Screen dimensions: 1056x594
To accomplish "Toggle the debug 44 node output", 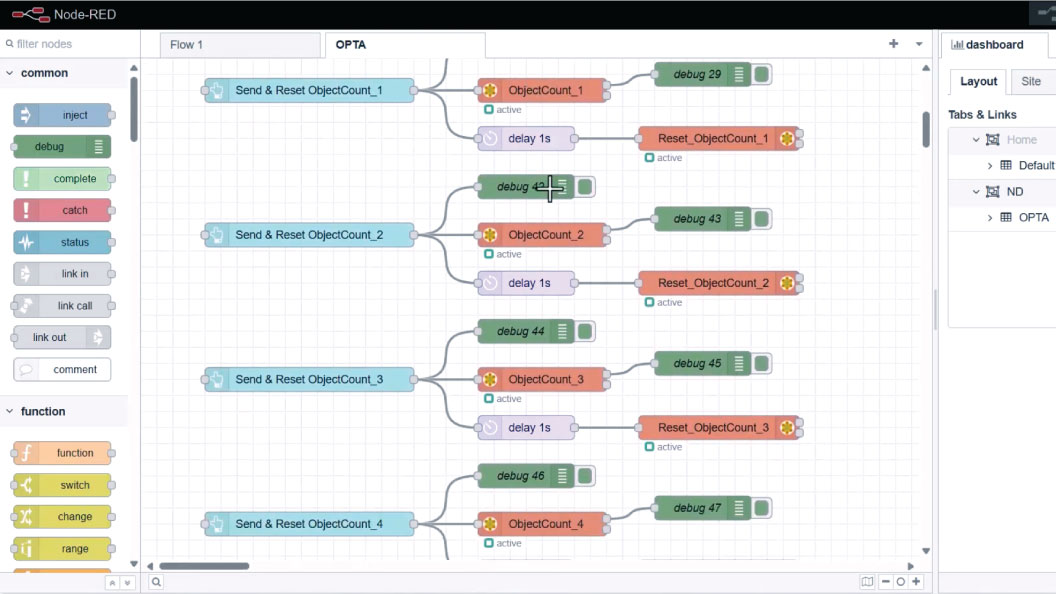I will pyautogui.click(x=585, y=331).
